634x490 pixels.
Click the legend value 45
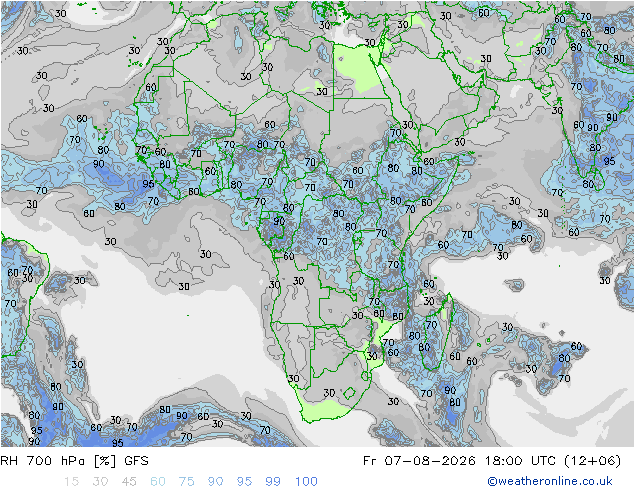[x=129, y=482]
